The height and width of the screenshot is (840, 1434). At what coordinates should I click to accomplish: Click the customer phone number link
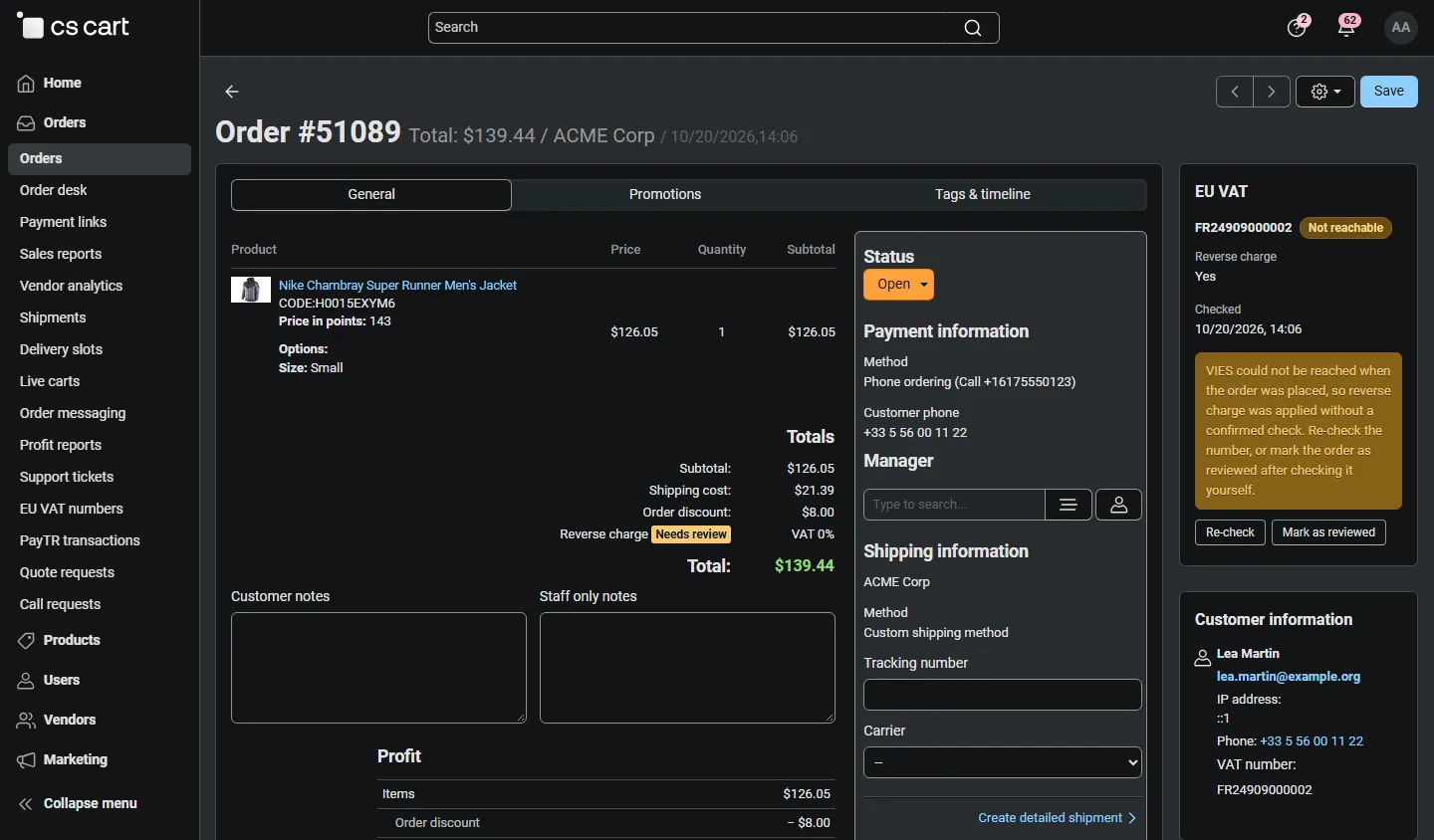tap(1312, 741)
